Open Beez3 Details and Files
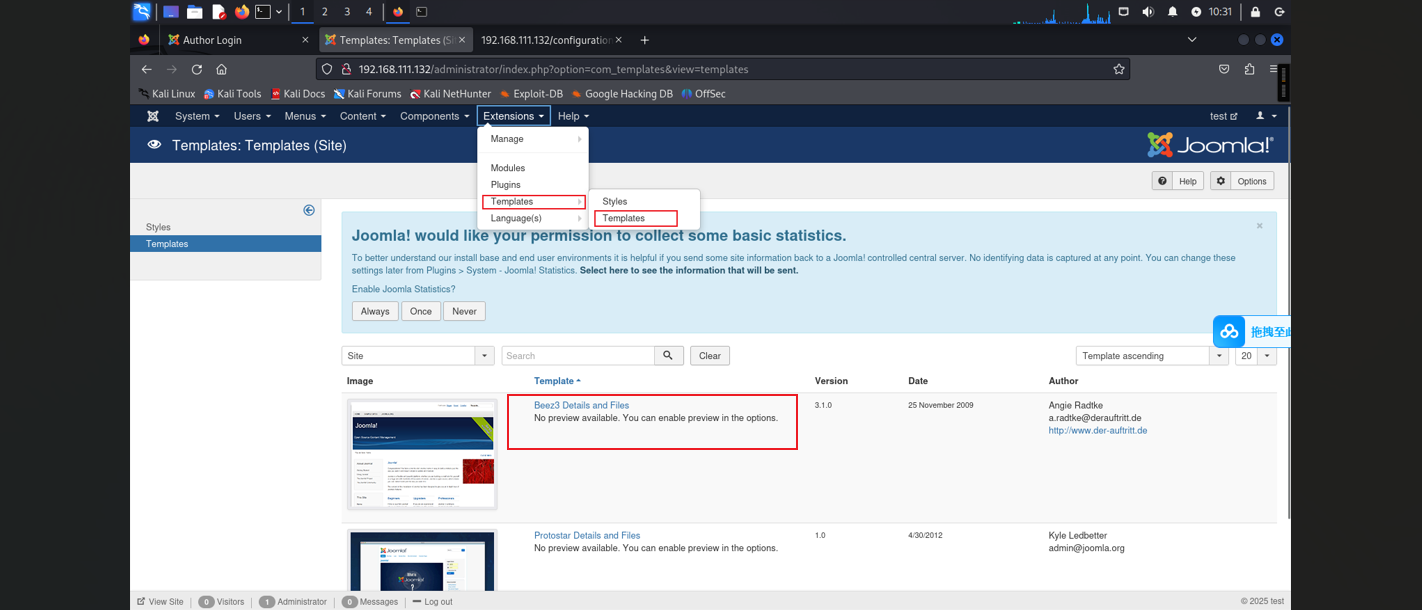Screen dimensions: 1422x610 point(581,405)
